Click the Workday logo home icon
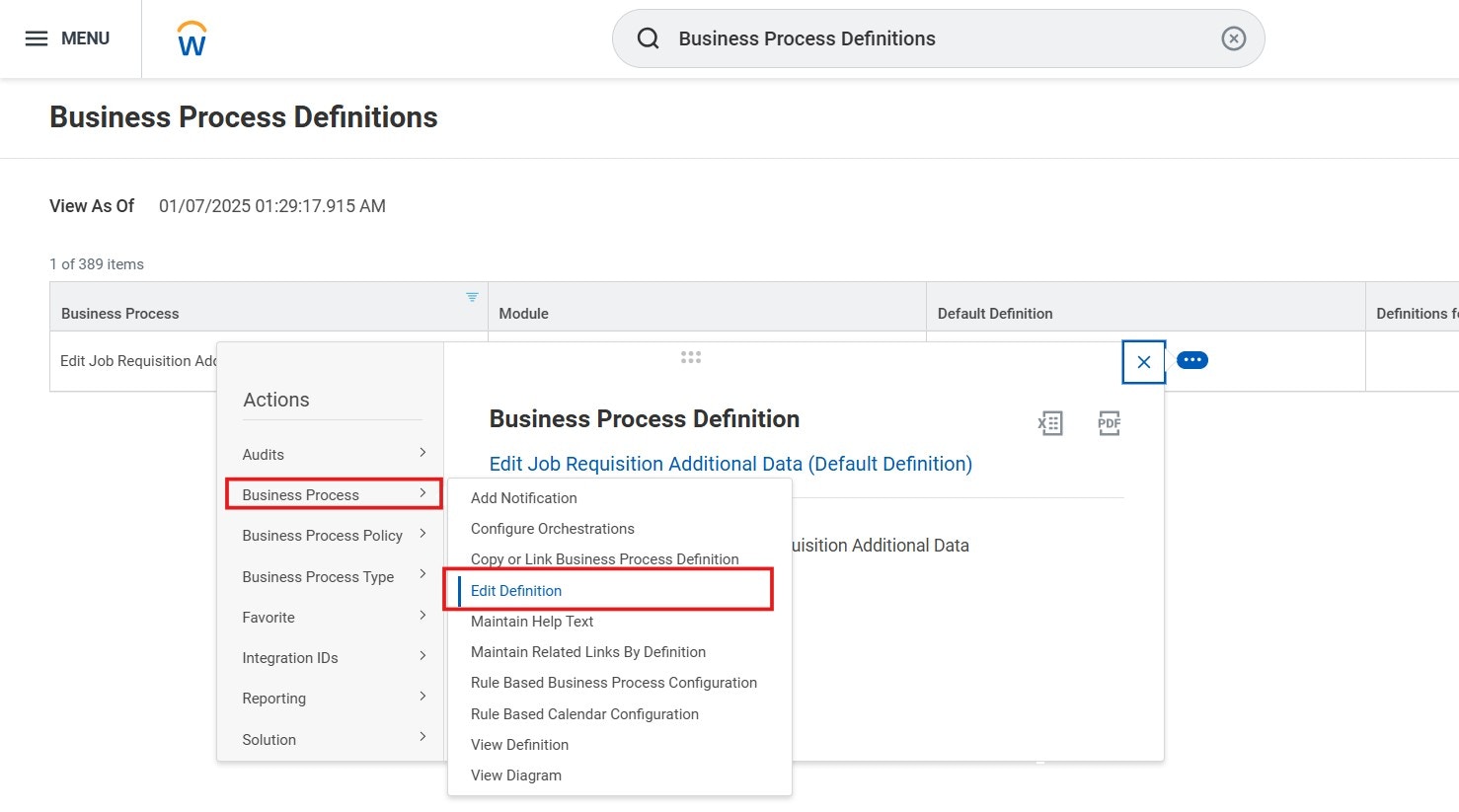The width and height of the screenshot is (1459, 812). [192, 39]
